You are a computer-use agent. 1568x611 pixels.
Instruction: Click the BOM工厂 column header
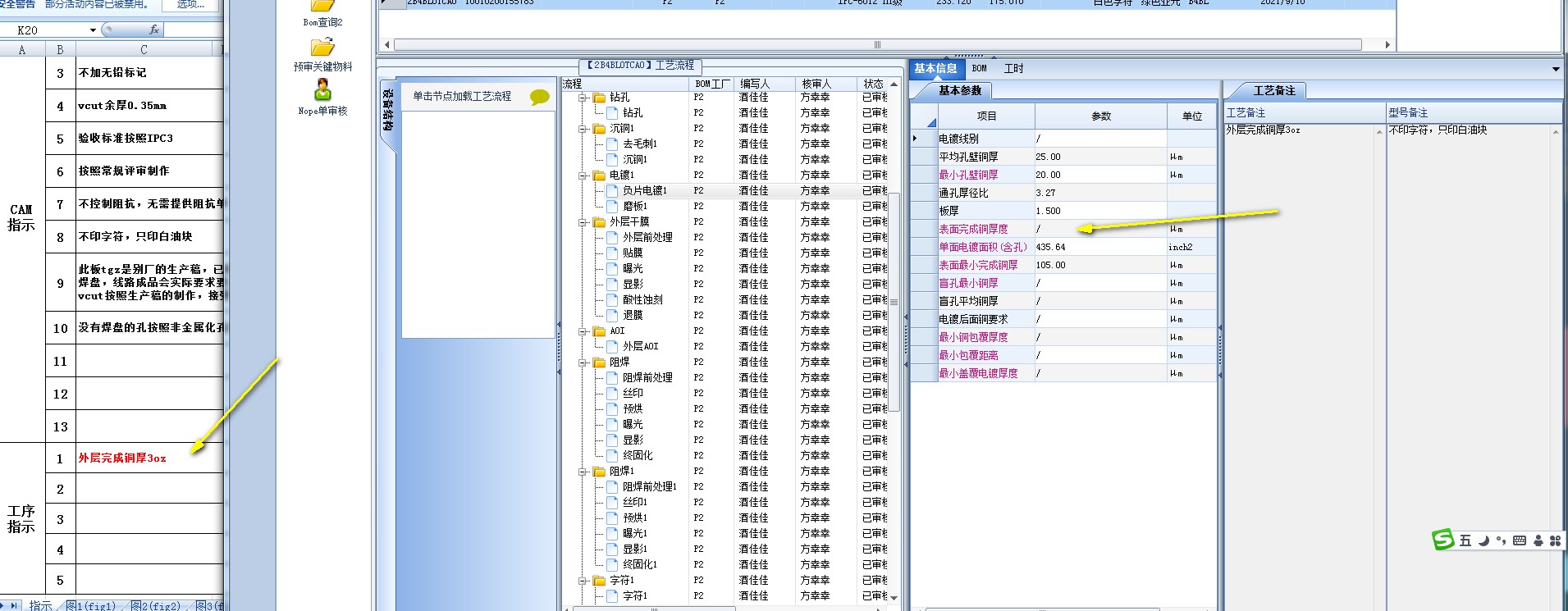pos(711,84)
